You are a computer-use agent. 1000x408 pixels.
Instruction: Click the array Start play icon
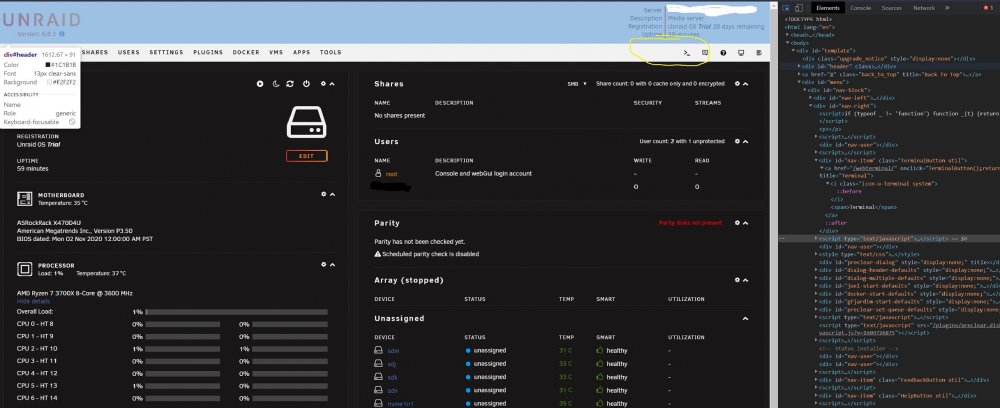(x=260, y=84)
